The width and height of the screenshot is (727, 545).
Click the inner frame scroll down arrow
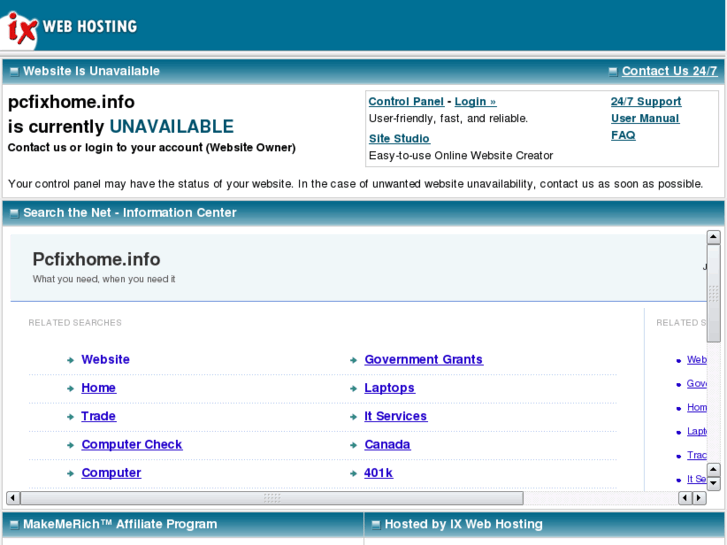(713, 483)
